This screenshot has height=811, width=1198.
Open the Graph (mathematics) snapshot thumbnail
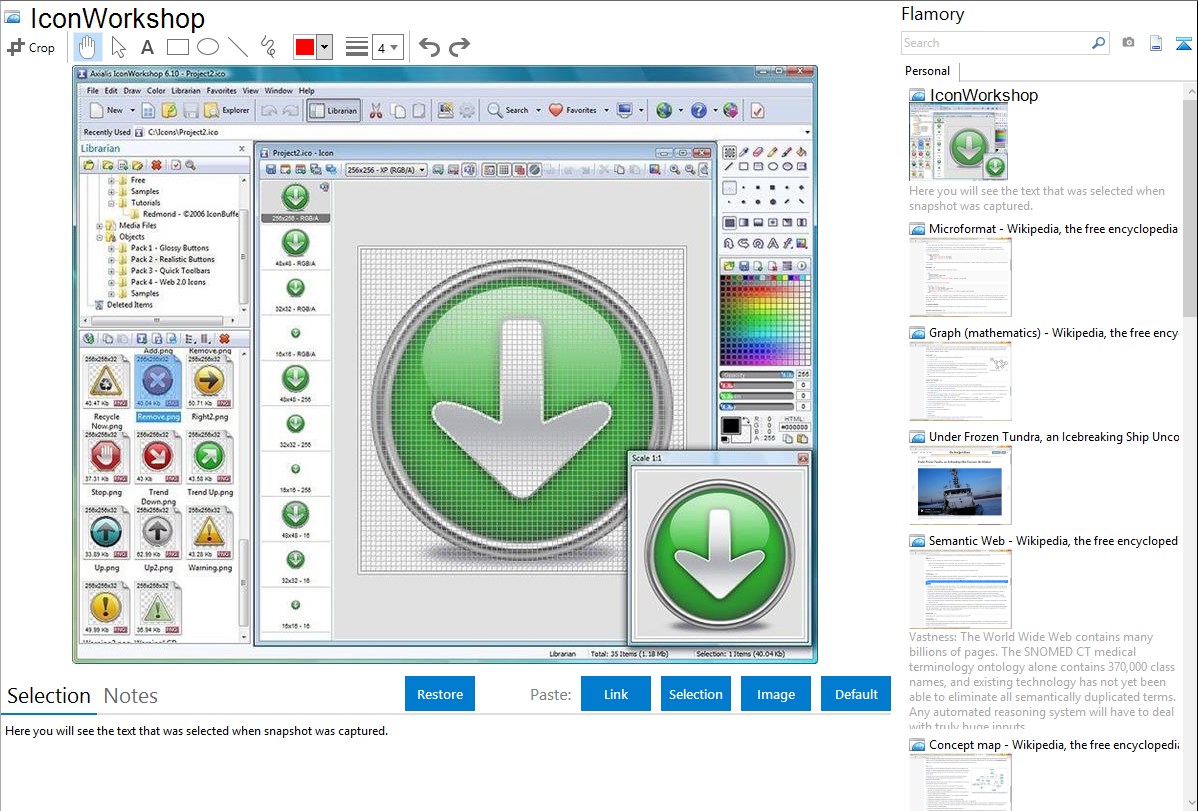click(x=960, y=381)
